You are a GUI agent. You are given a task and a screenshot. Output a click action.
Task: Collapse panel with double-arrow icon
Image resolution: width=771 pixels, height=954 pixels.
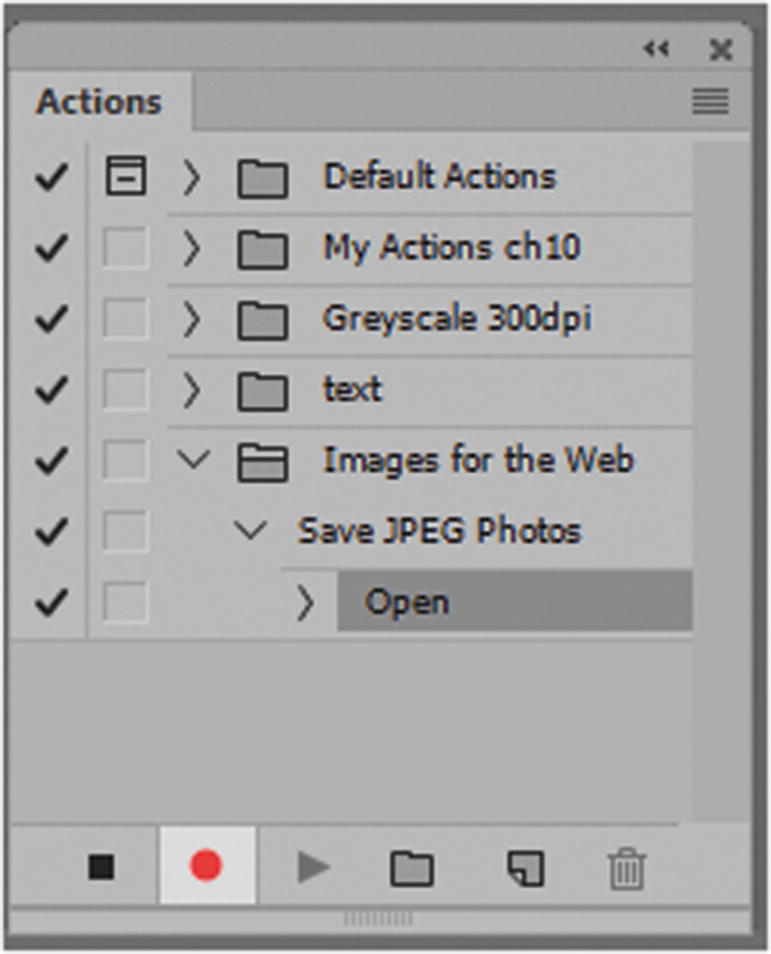coord(656,49)
